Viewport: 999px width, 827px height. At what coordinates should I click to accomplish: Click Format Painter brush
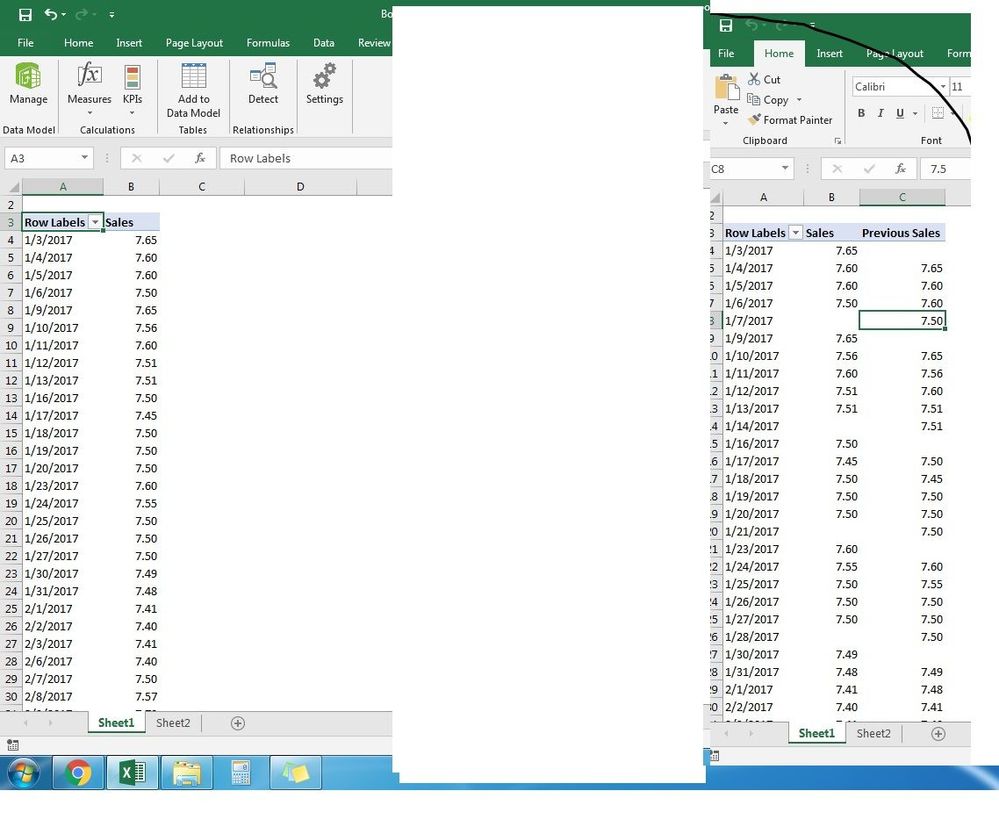pyautogui.click(x=790, y=120)
